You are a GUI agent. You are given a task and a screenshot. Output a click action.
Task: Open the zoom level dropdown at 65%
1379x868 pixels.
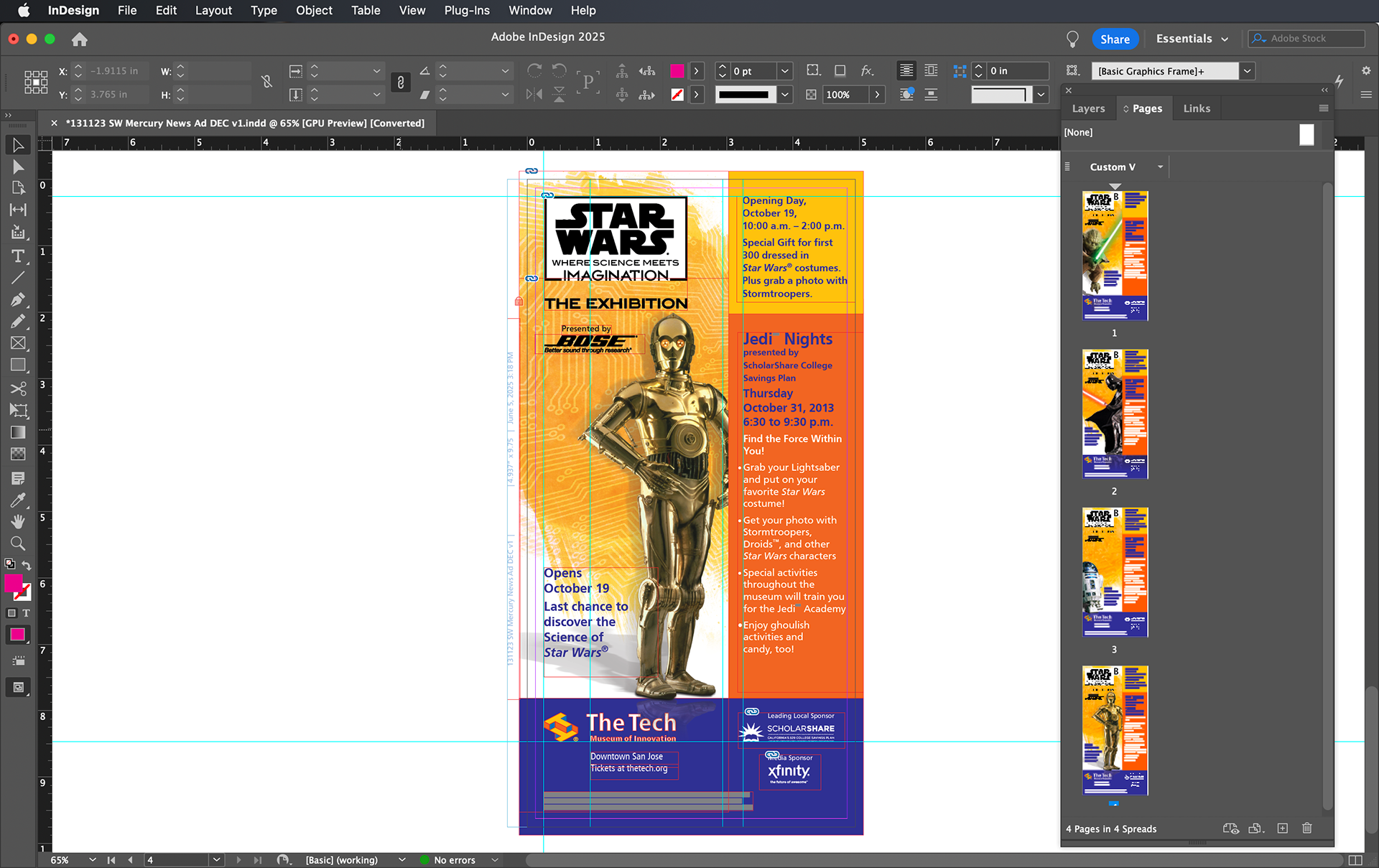coord(93,859)
